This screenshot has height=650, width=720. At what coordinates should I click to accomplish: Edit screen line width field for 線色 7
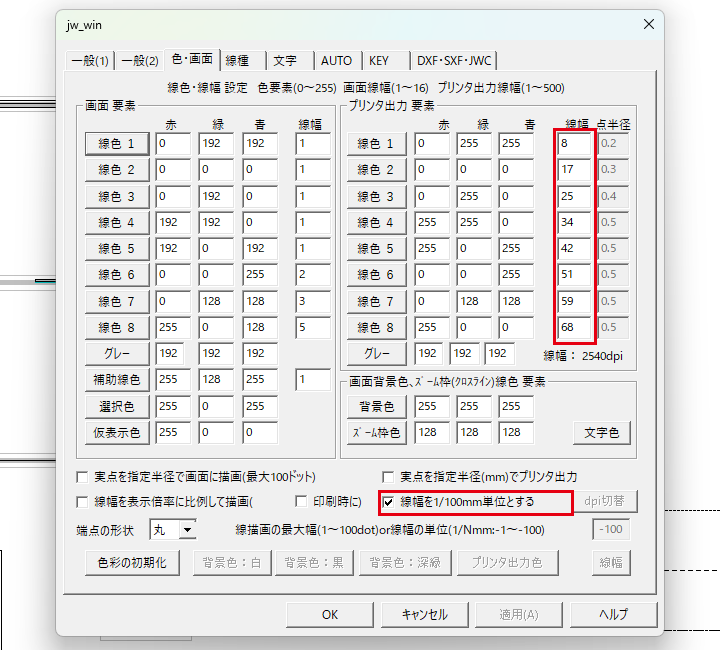(x=313, y=301)
